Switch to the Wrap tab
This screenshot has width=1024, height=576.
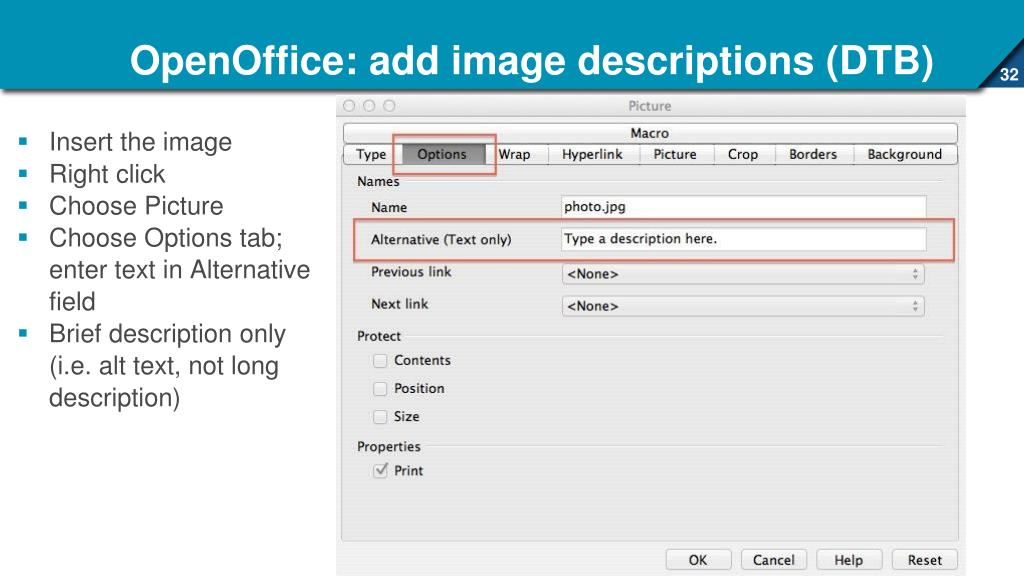[515, 155]
